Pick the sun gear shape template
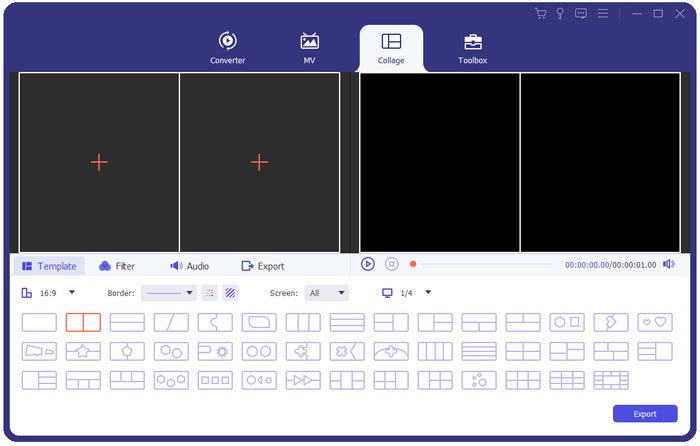Screen dimensions: 700x446 tap(215, 351)
